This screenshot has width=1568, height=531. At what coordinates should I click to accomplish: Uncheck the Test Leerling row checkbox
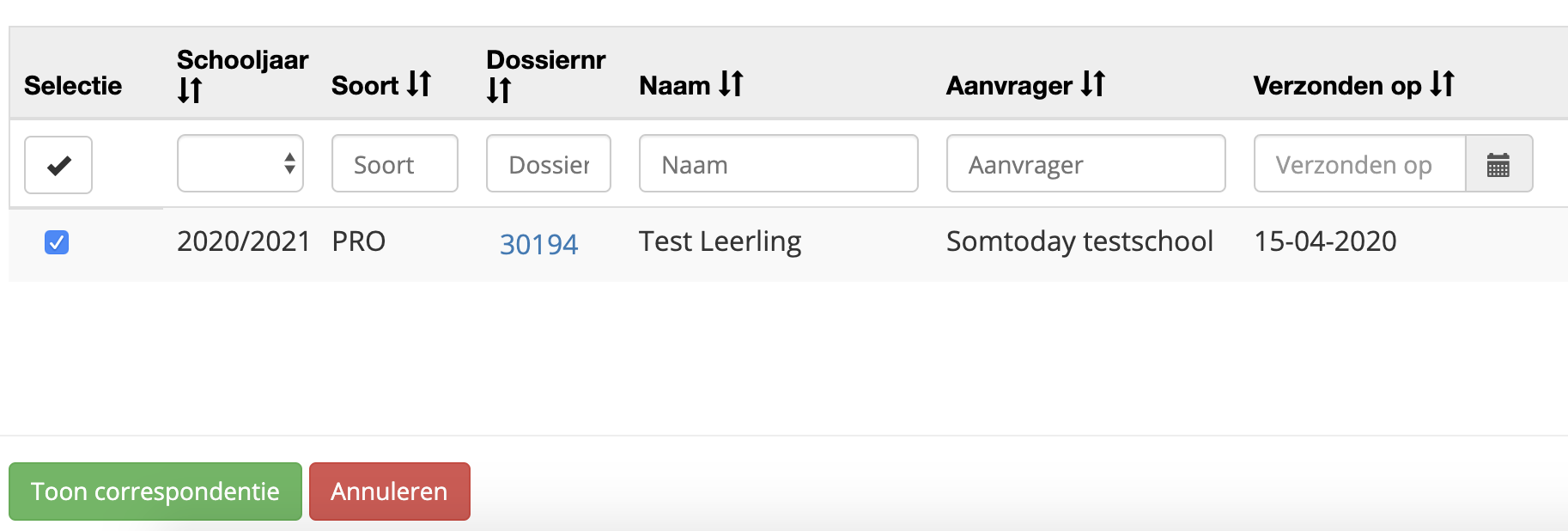click(x=57, y=243)
